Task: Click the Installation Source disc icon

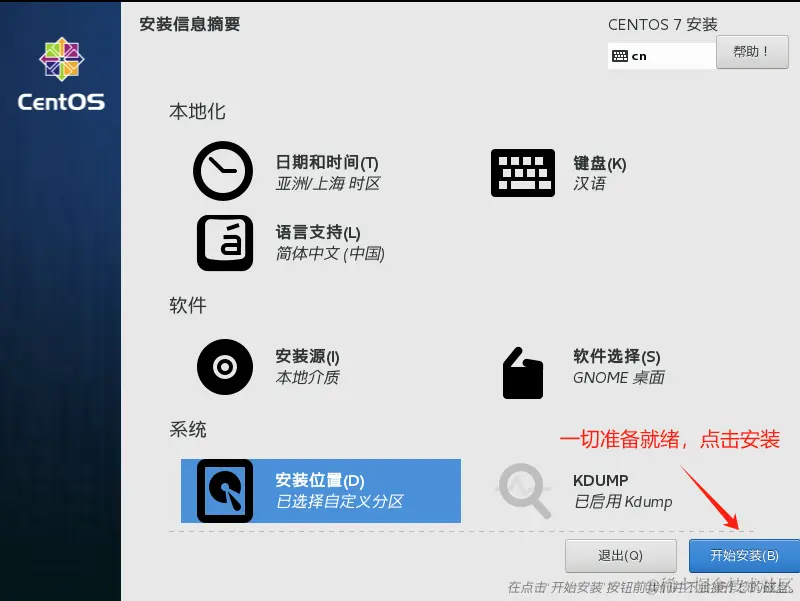Action: (x=225, y=367)
